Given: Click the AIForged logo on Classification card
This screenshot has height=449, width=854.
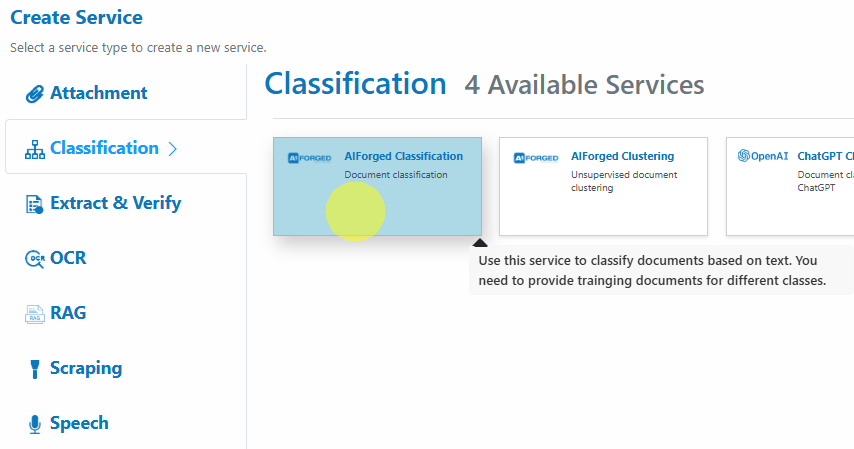Looking at the screenshot, I should click(309, 158).
